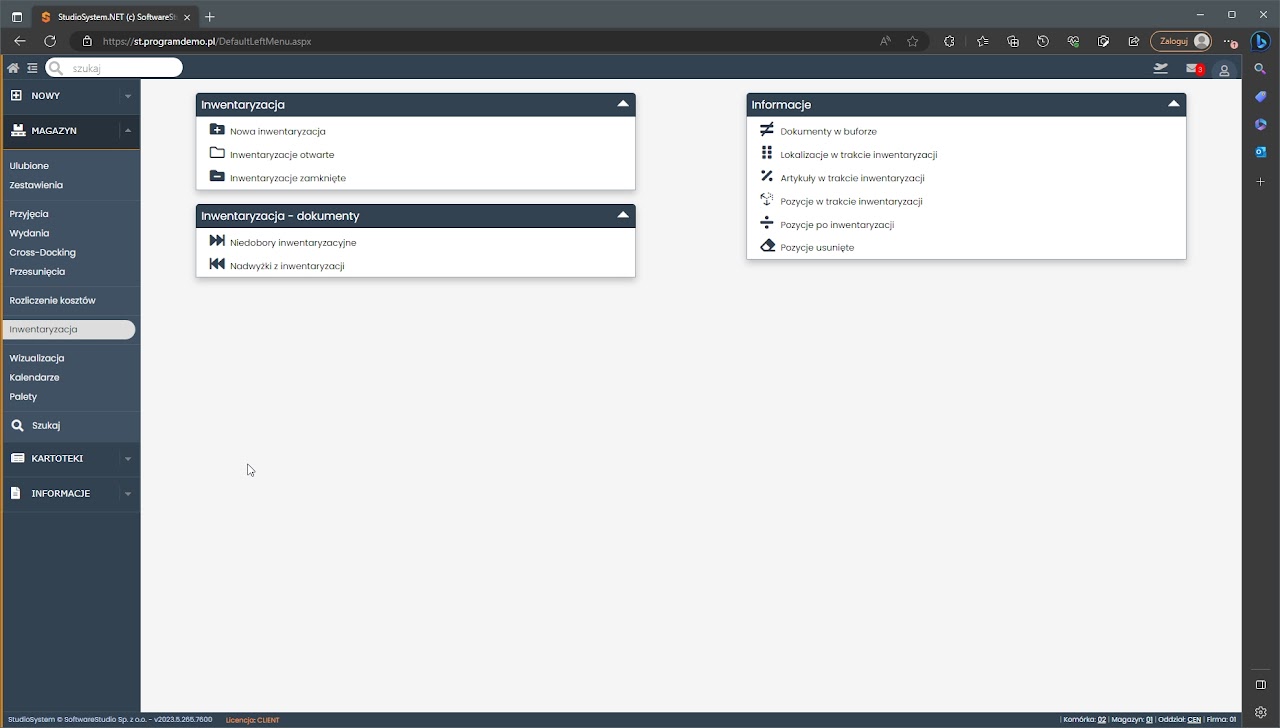Click Licencja: CLIENT in status bar
Viewport: 1280px width, 728px height.
253,720
